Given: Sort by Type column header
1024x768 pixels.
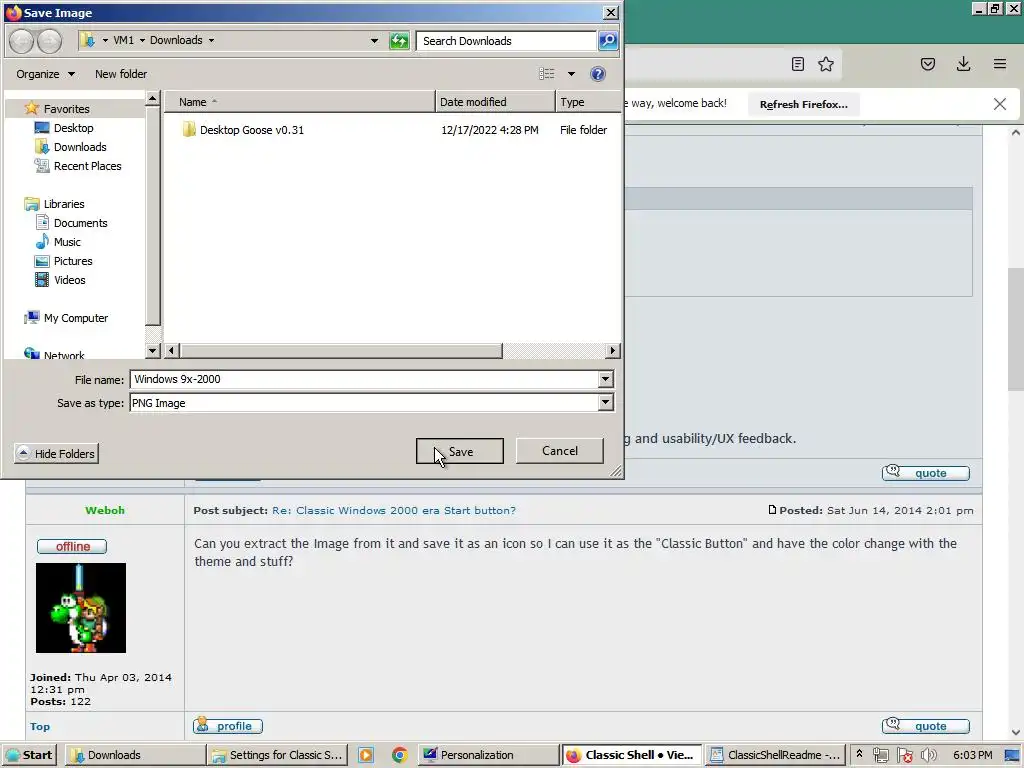Looking at the screenshot, I should pos(587,102).
